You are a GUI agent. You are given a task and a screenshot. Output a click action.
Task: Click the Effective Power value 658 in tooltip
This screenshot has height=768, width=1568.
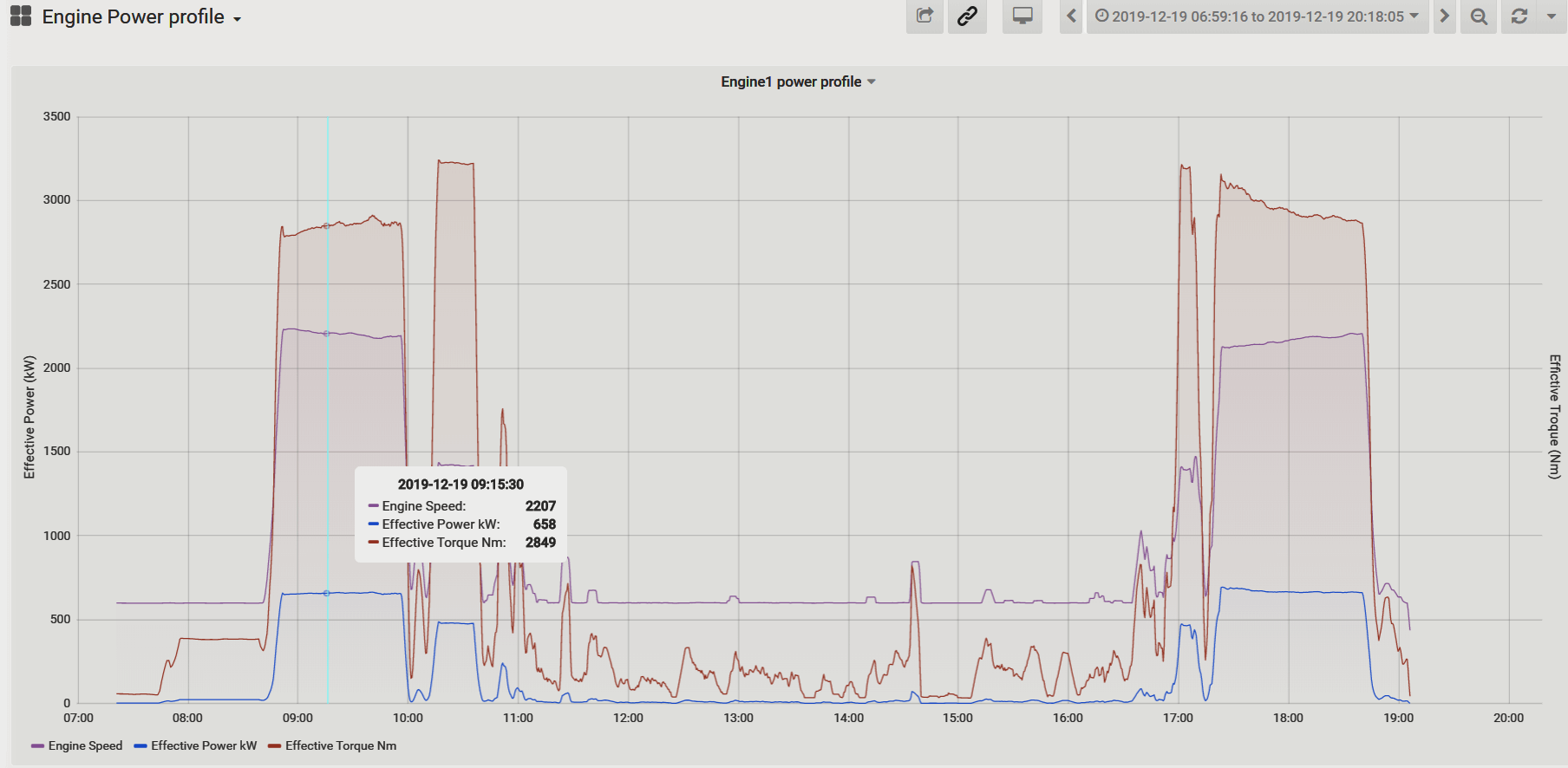[545, 524]
